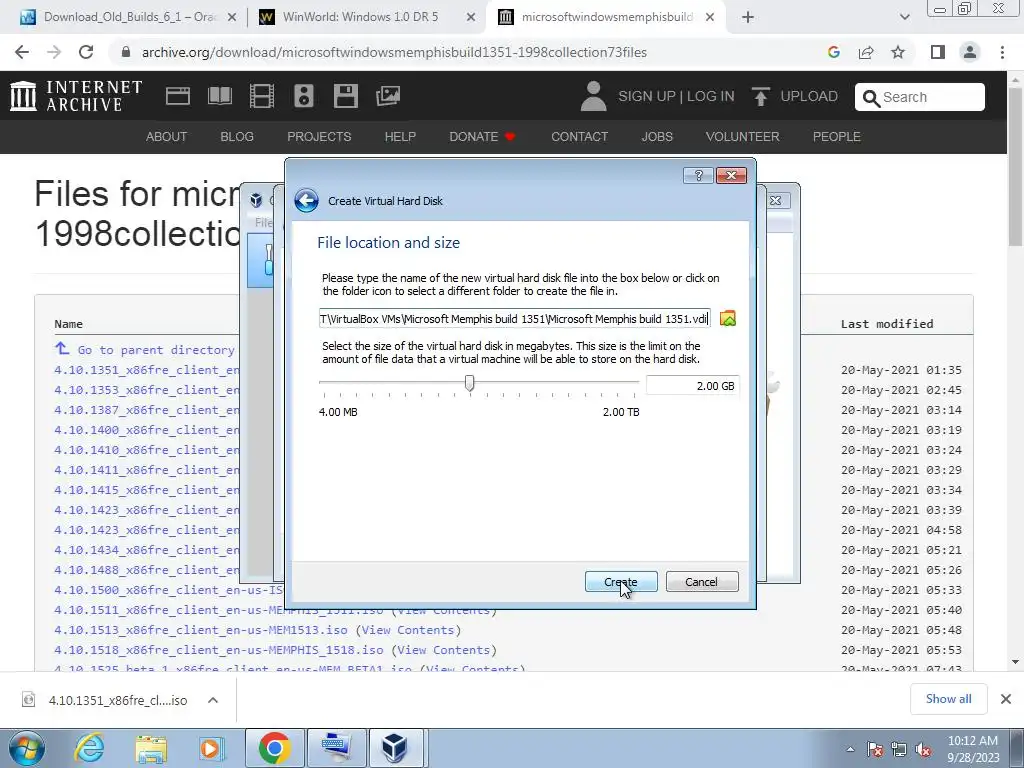Viewport: 1024px width, 768px height.
Task: Switch to the VirtualBox taskbar button
Action: coord(395,748)
